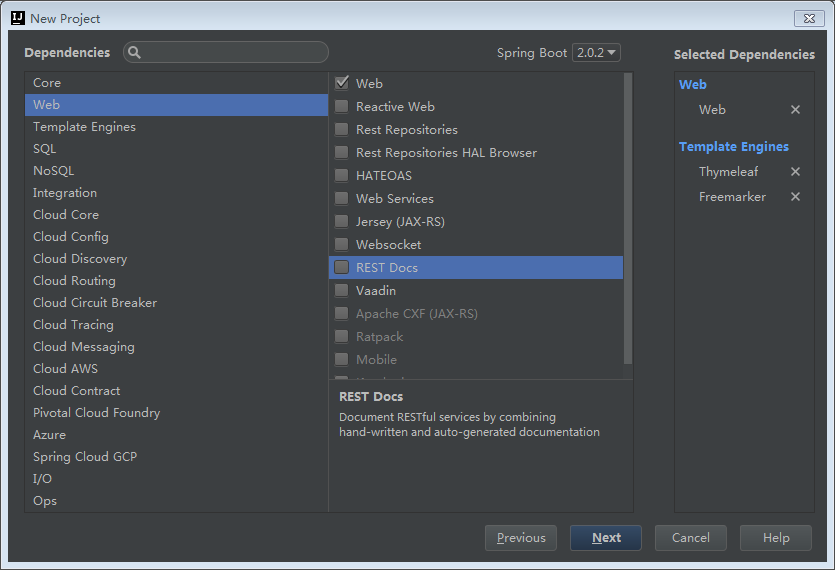The width and height of the screenshot is (835, 570).
Task: Tick the Ratpack checkbox
Action: pos(341,336)
